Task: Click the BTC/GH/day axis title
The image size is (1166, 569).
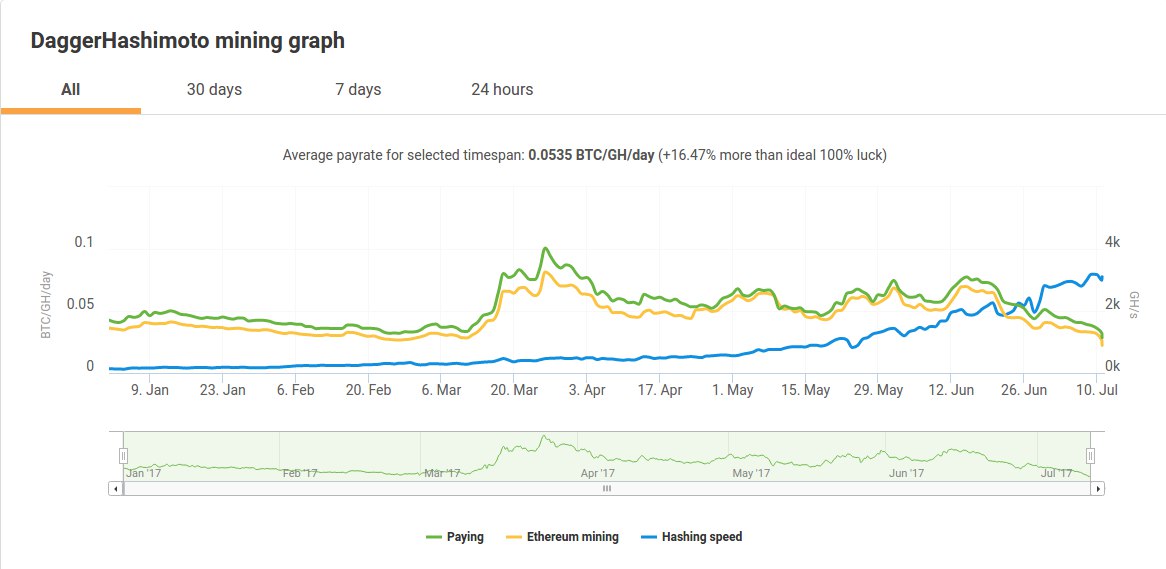Action: [46, 305]
